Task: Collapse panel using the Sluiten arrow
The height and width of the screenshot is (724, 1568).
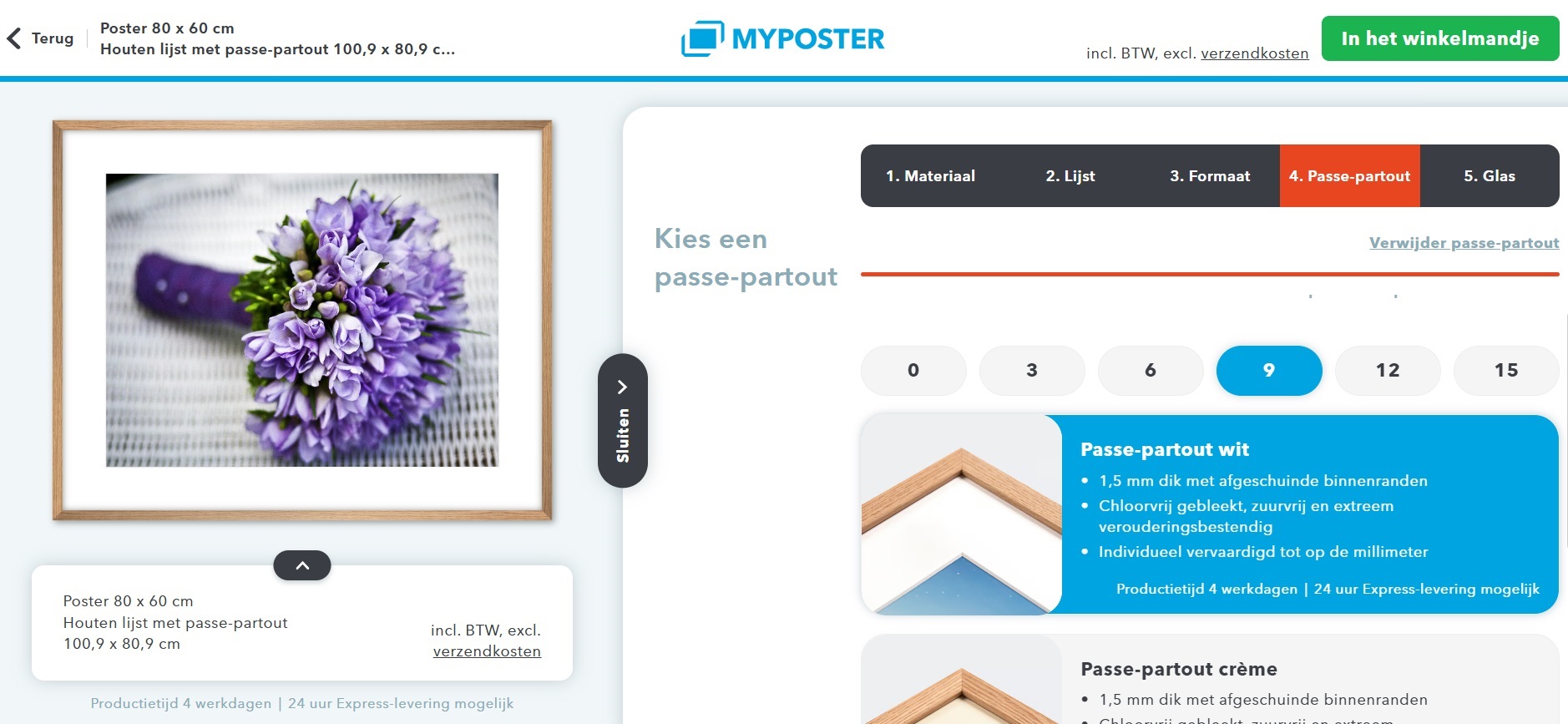Action: point(623,420)
